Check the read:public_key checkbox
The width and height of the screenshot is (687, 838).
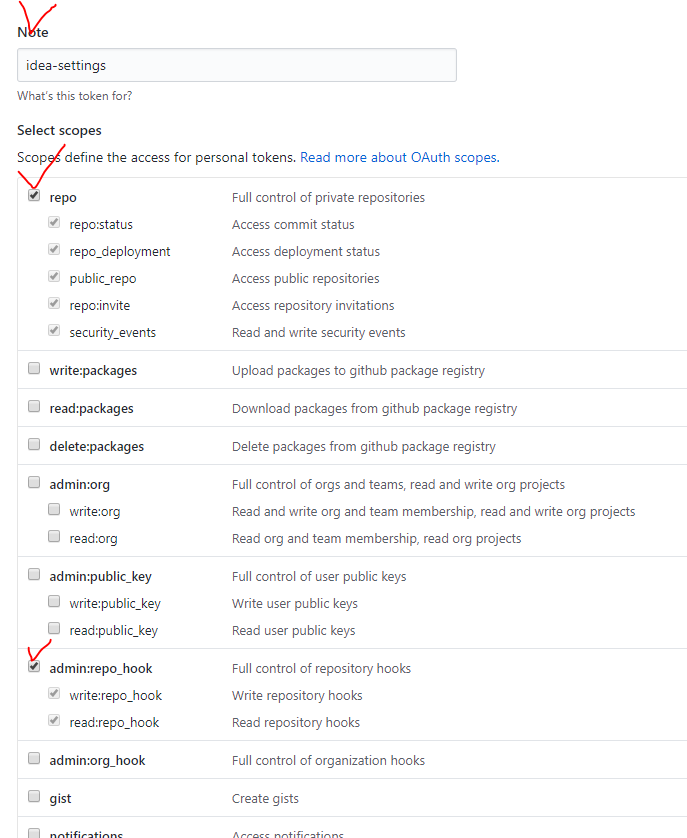click(54, 628)
